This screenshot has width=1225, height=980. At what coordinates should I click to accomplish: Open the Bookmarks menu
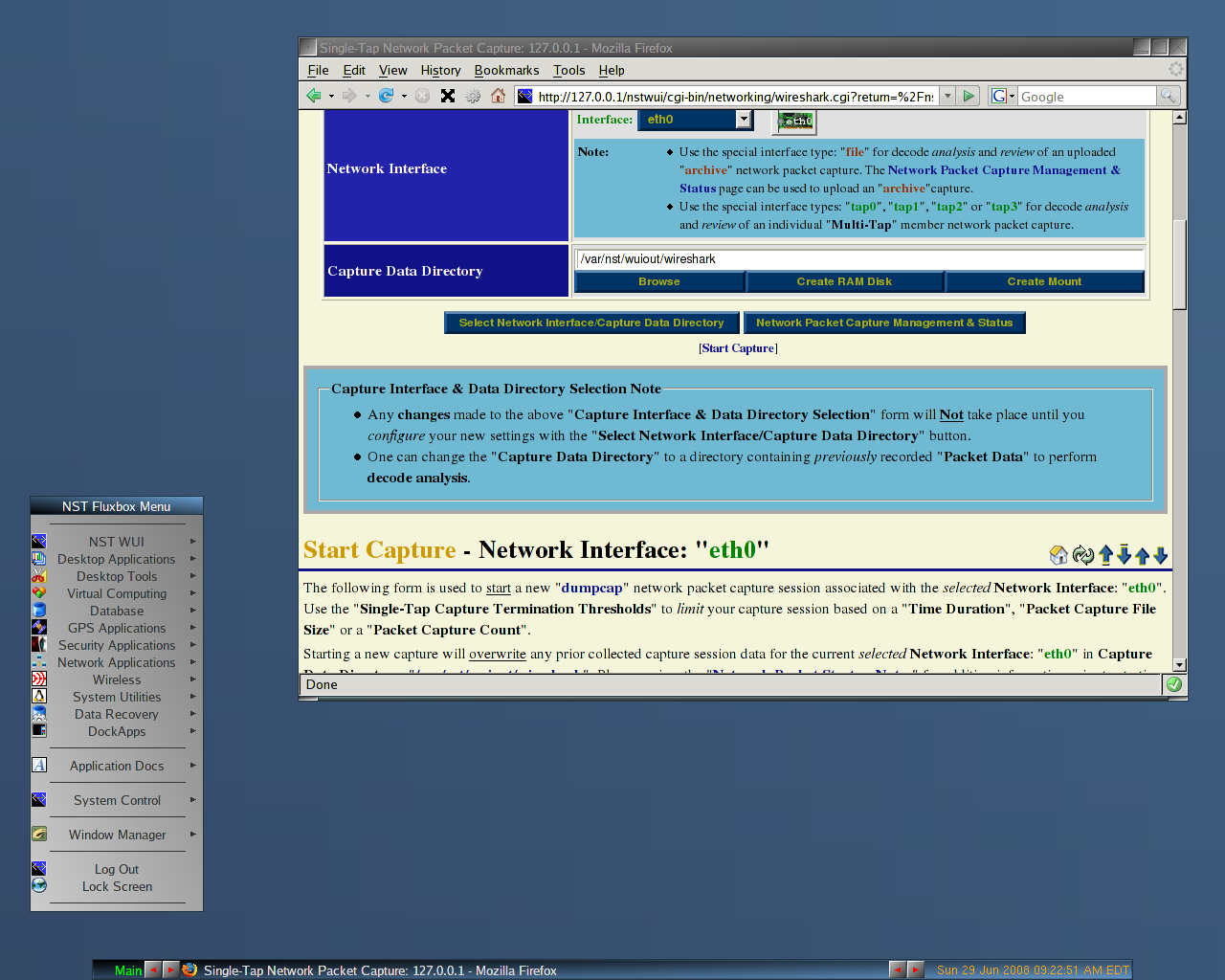tap(506, 70)
